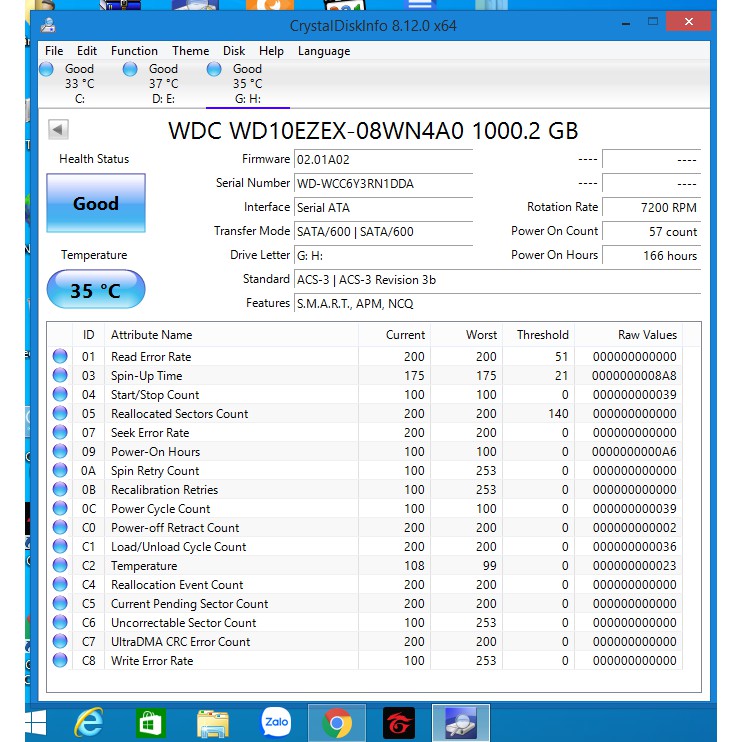
Task: Click raw value 0000000008A8 of Spin-Up Time
Action: point(634,376)
